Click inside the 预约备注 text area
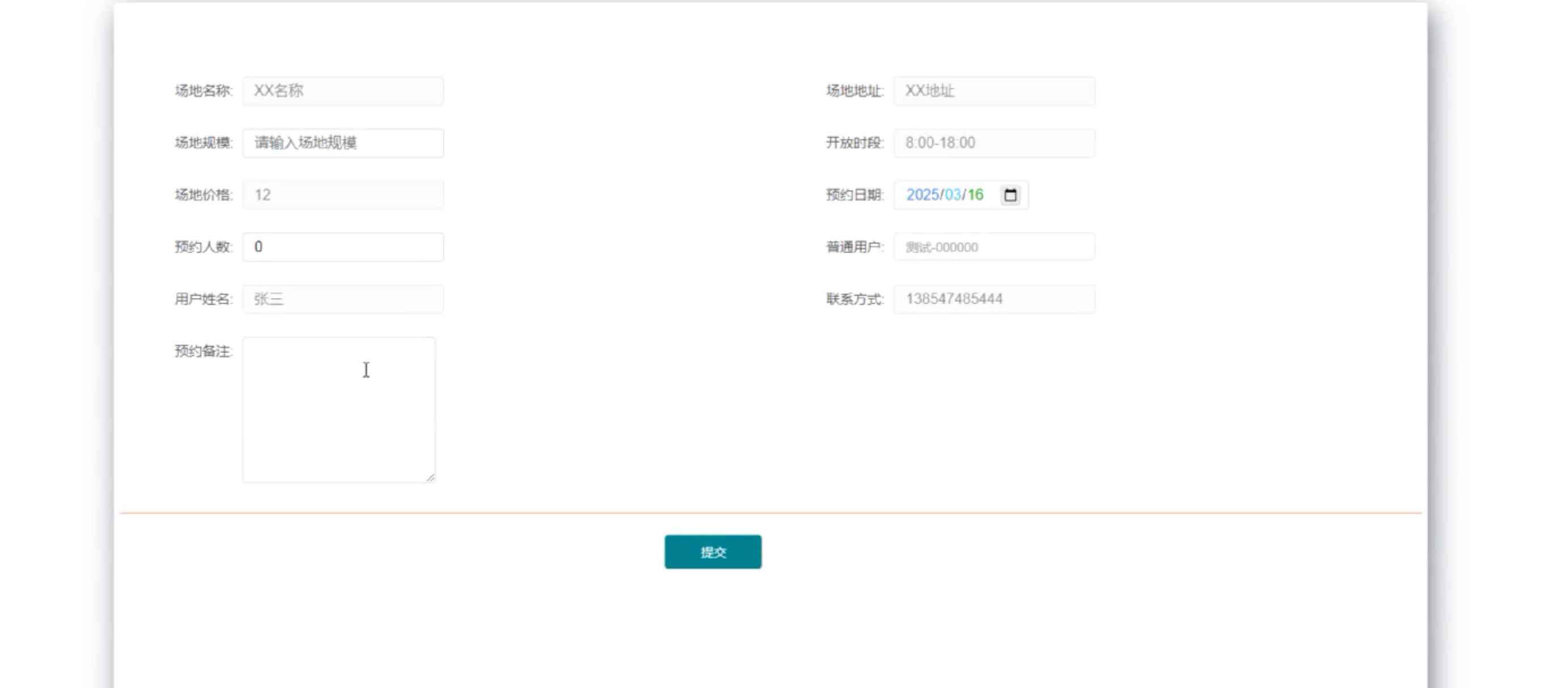Viewport: 1568px width, 688px height. (339, 410)
